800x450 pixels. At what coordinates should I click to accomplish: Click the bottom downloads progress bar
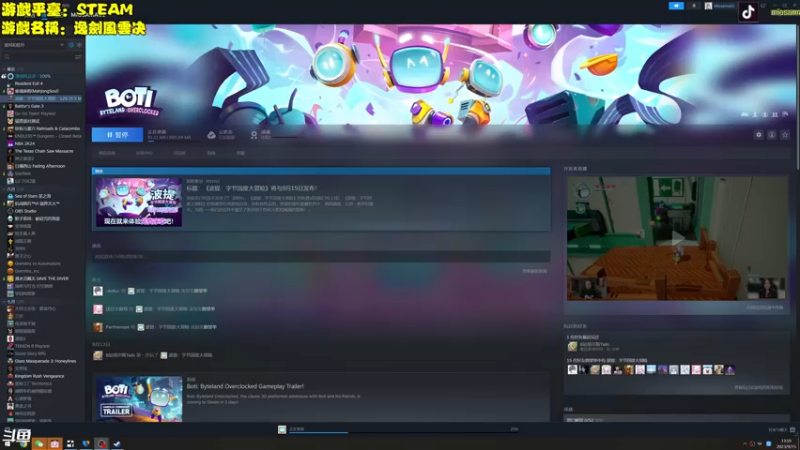coord(404,433)
